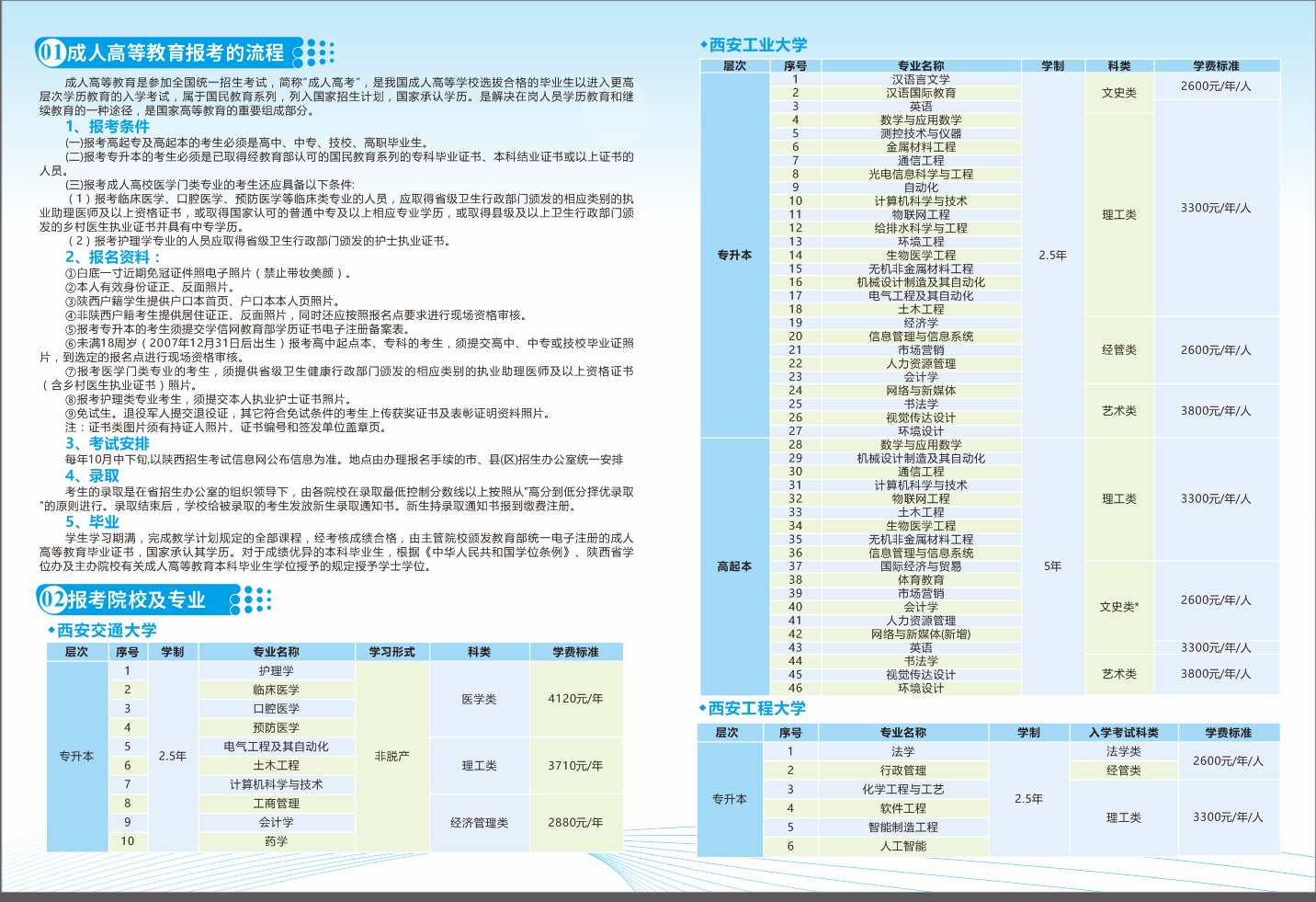Viewport: 1316px width, 902px height.
Task: Click the 国际经济与贸易 major entry
Action: click(921, 566)
